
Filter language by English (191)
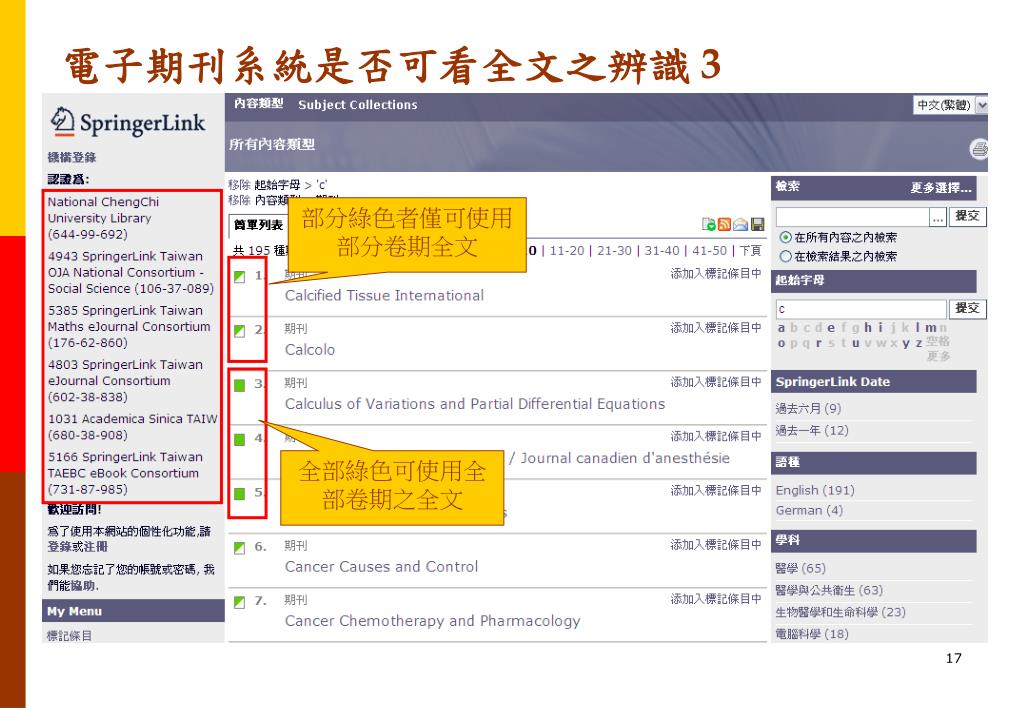[x=815, y=490]
